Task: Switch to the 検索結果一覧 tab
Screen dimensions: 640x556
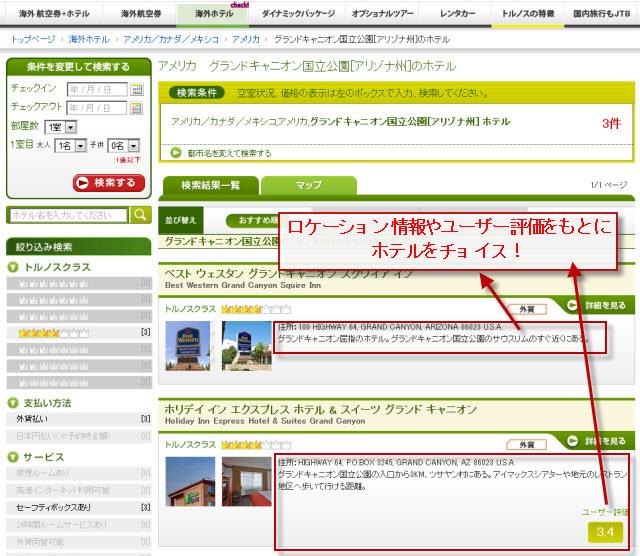Action: tap(211, 186)
